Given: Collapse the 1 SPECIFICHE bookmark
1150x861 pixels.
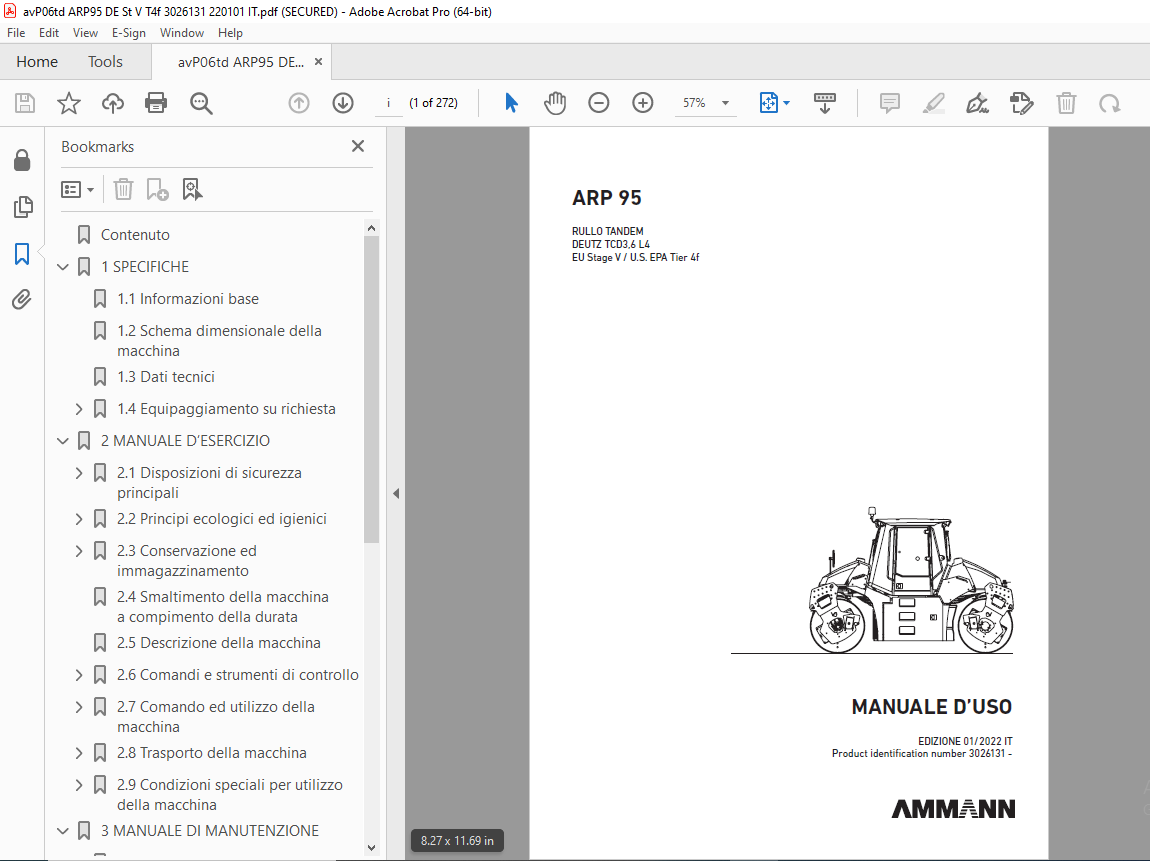Looking at the screenshot, I should pos(63,267).
